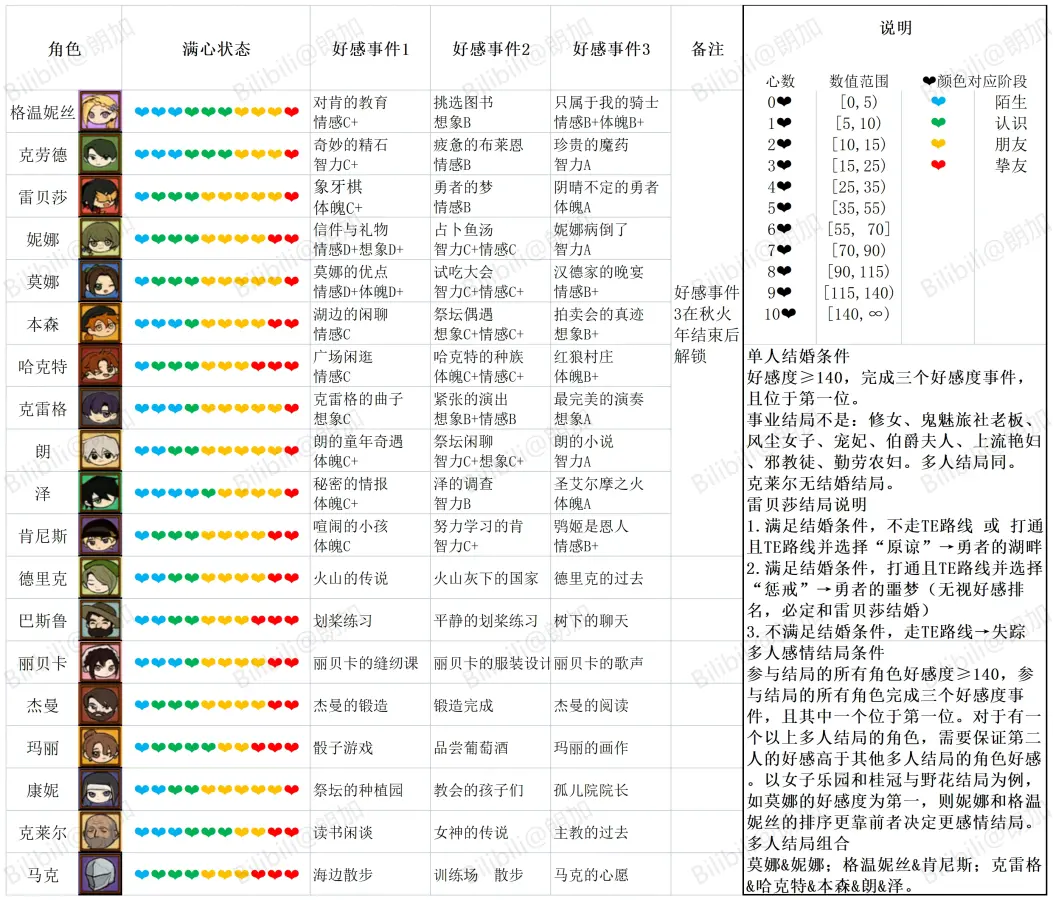Select 巴斯鲁's bearded portrait
This screenshot has width=1053, height=900.
tap(100, 620)
